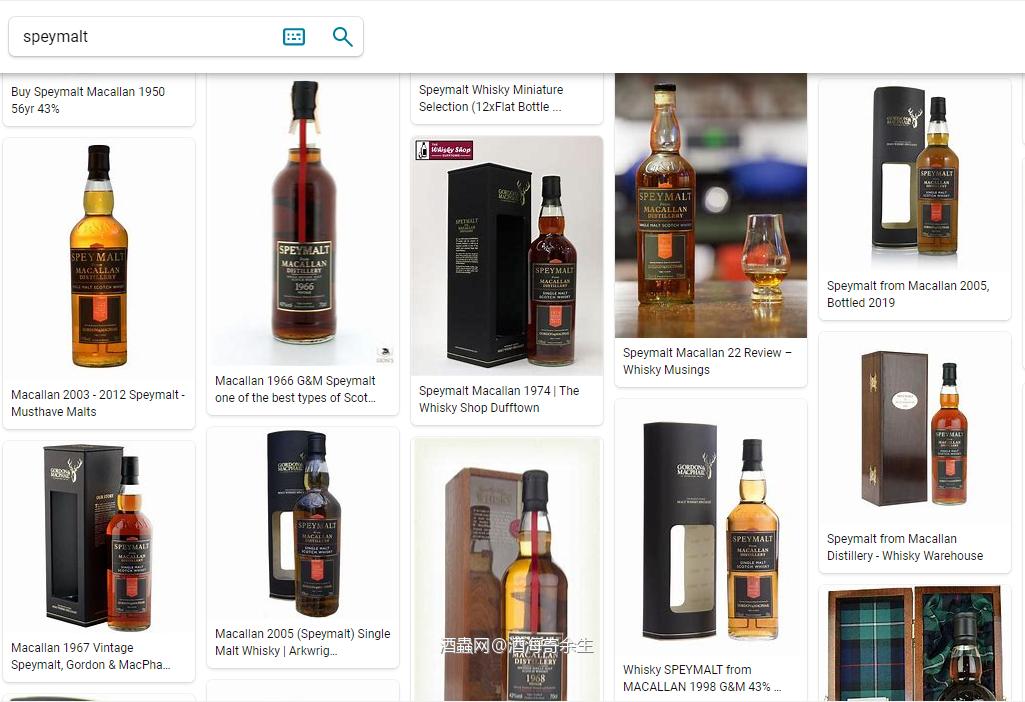The height and width of the screenshot is (702, 1025).
Task: Open Speymalt Macallan 22 Review link
Action: tap(707, 361)
